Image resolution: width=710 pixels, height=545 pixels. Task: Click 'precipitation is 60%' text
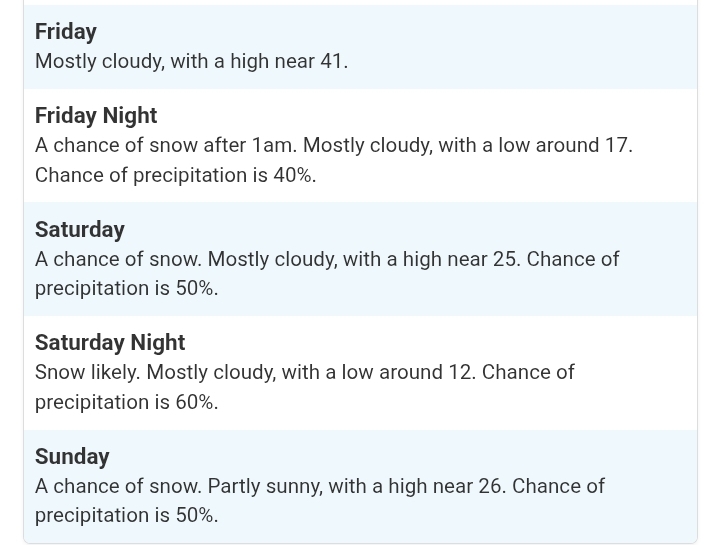tap(126, 402)
